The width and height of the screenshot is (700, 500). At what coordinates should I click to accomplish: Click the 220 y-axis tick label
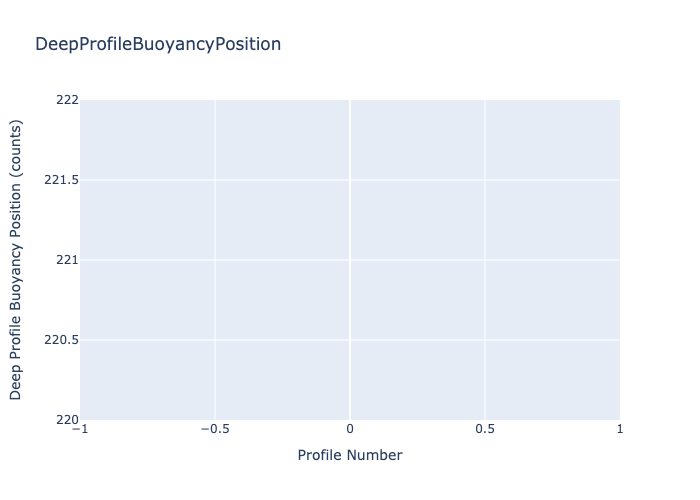[x=65, y=420]
